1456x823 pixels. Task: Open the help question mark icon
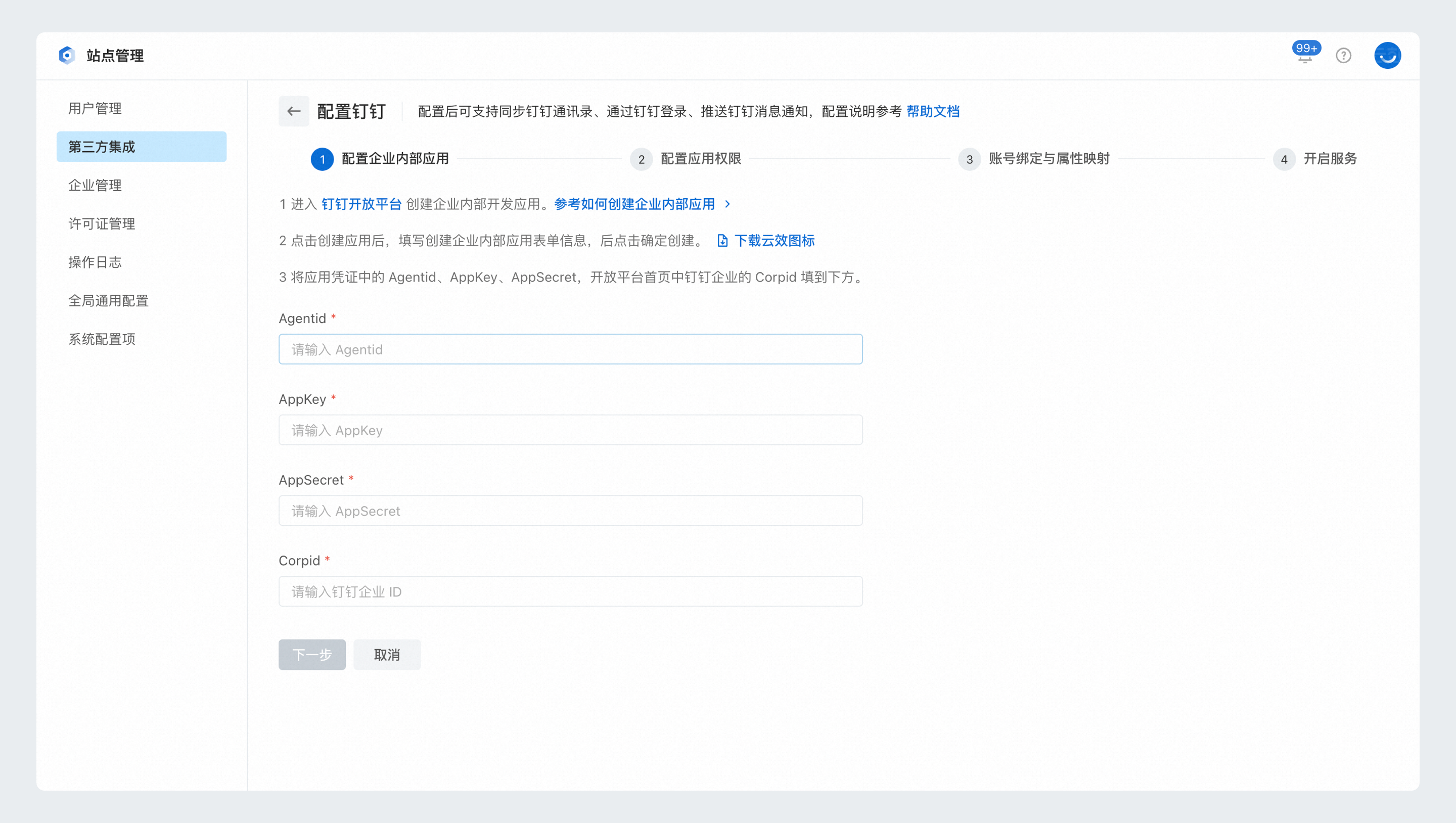(1344, 56)
